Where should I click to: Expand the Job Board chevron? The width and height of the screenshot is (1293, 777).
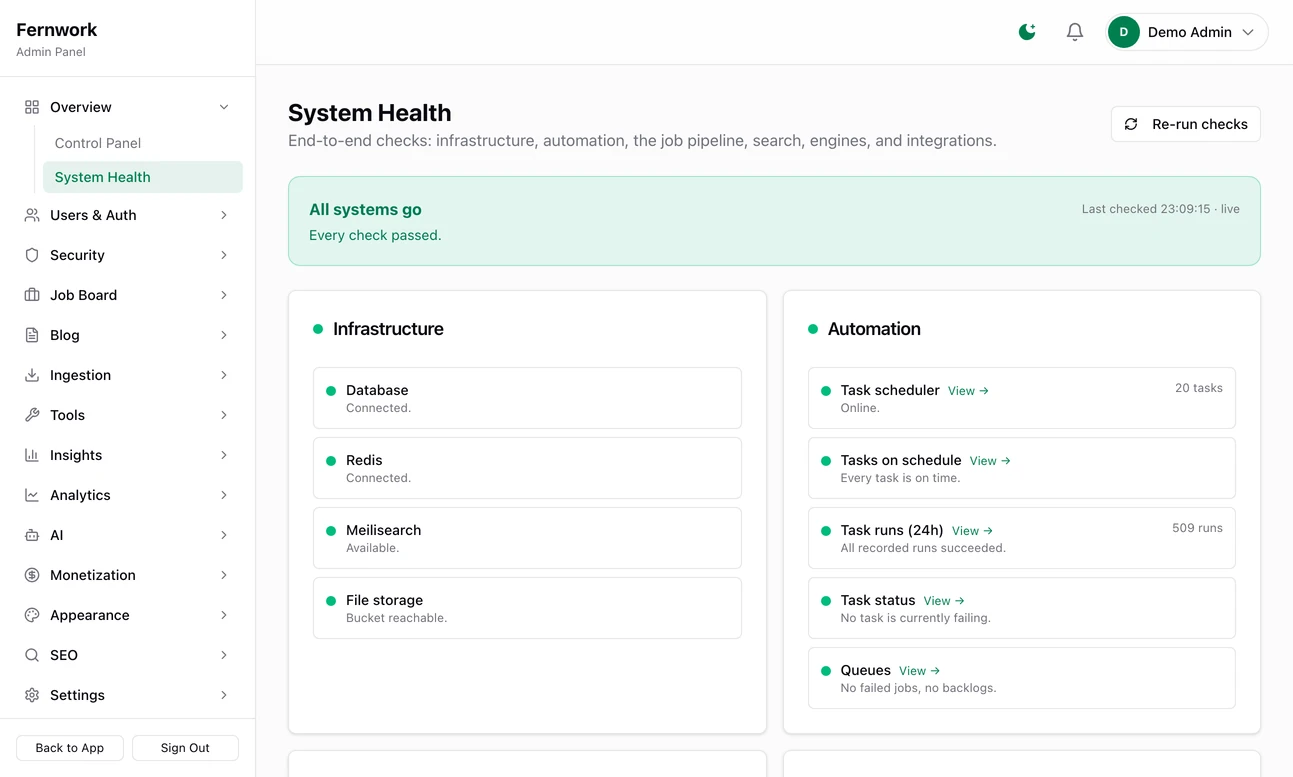pyautogui.click(x=224, y=295)
